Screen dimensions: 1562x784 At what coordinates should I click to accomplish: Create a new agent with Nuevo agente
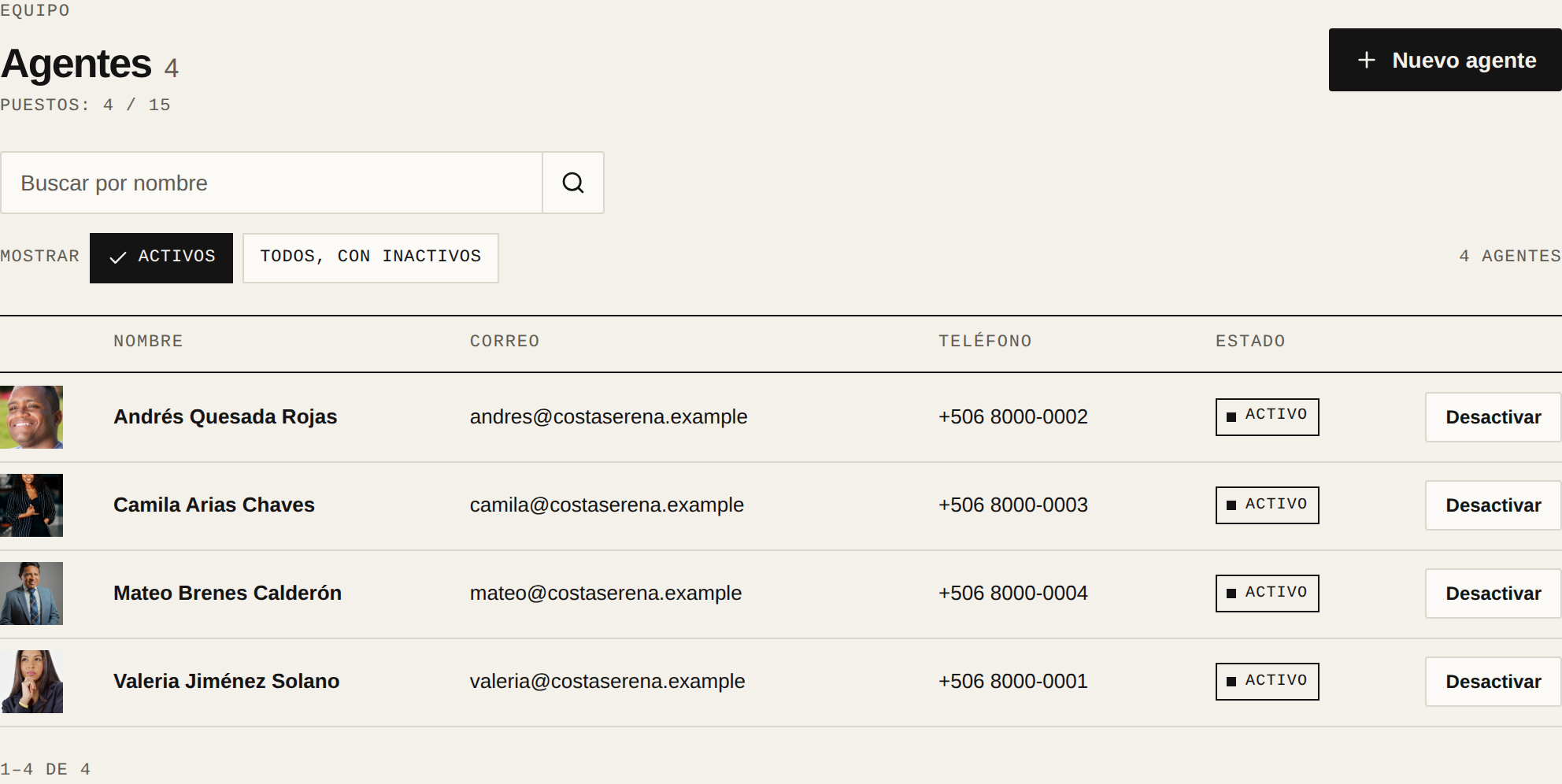point(1445,60)
